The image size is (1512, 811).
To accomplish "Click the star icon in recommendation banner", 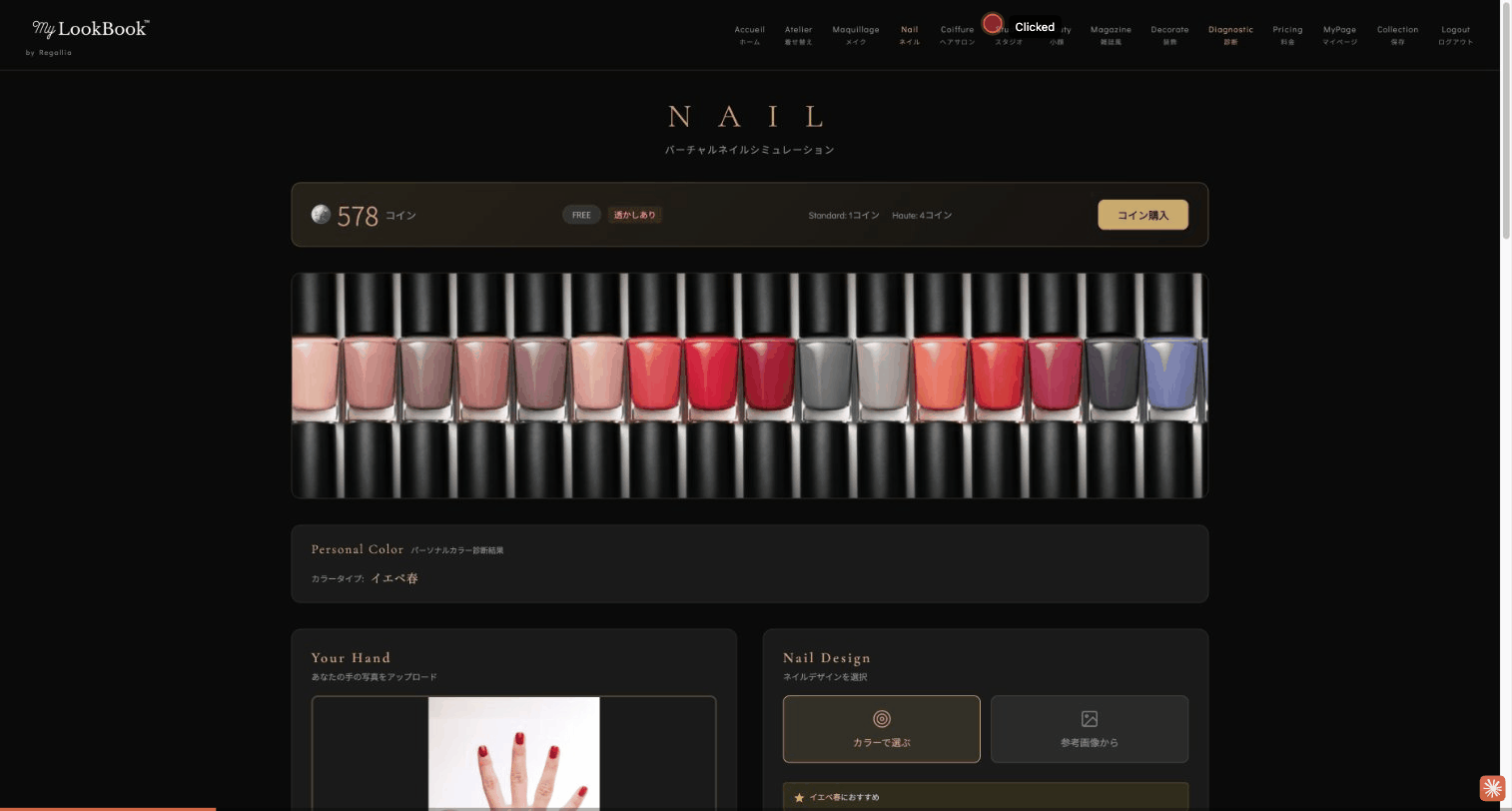I will click(799, 797).
